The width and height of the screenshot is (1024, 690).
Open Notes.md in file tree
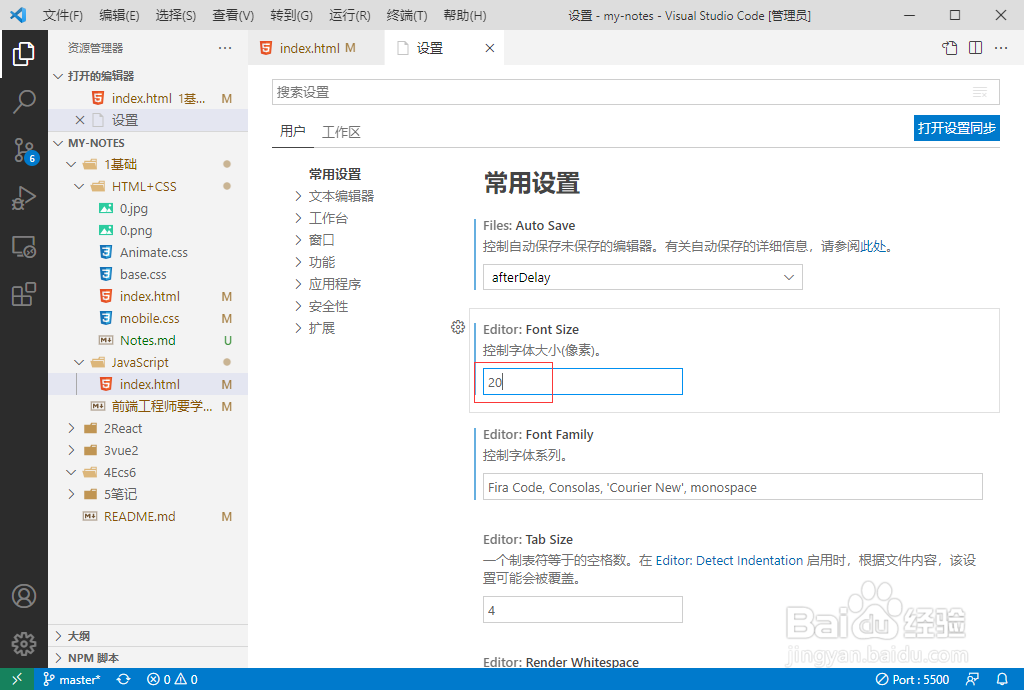148,340
